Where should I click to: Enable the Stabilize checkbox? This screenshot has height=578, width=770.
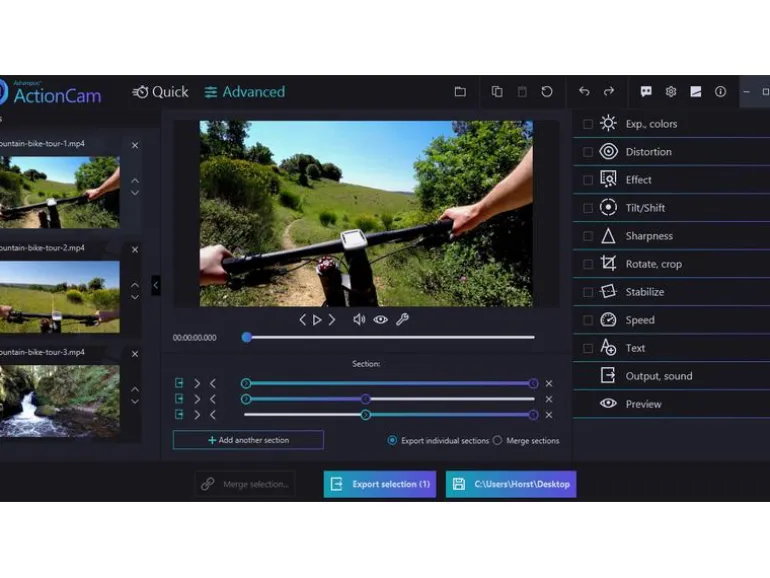(587, 292)
